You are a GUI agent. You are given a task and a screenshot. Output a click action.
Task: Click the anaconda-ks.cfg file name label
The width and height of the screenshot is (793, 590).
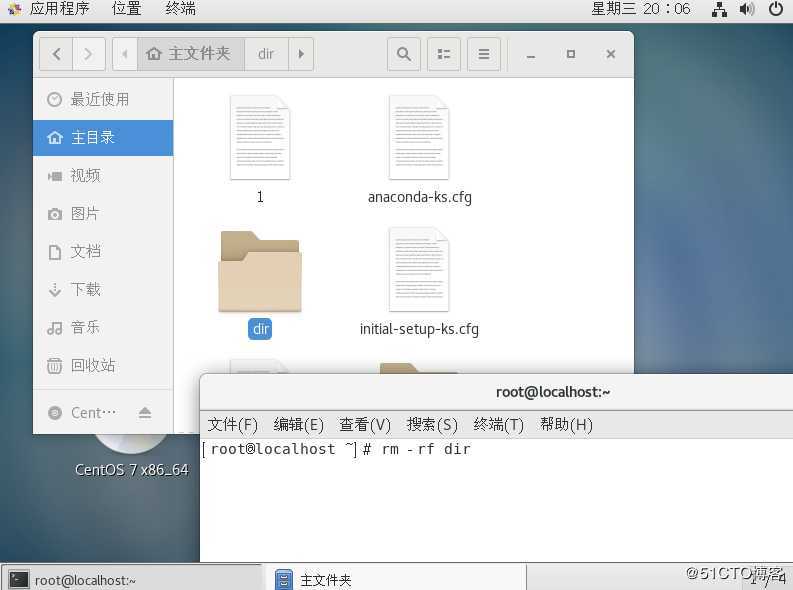419,197
